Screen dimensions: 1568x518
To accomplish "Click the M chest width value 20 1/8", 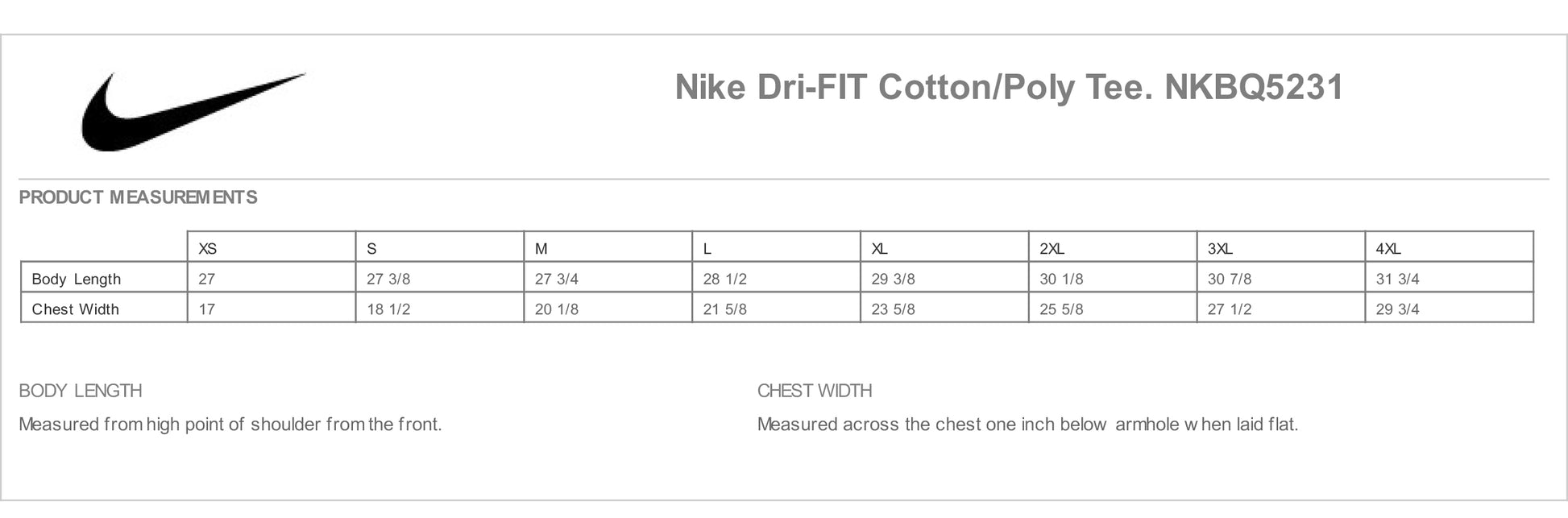I will (557, 309).
